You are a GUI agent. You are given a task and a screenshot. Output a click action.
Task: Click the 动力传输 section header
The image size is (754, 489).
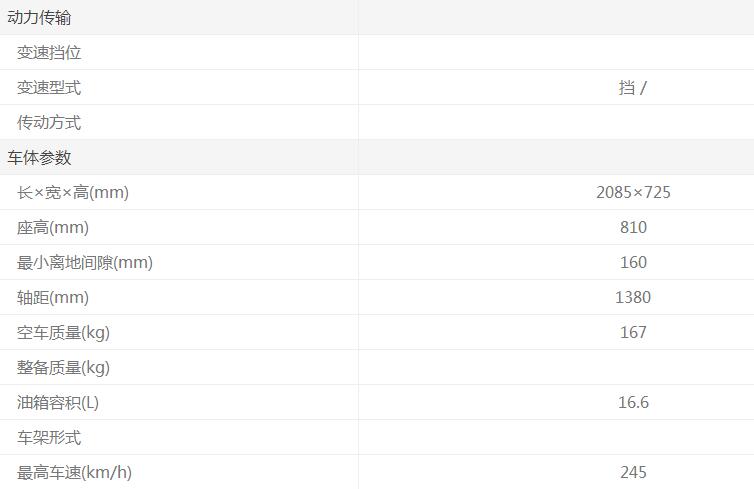(39, 18)
